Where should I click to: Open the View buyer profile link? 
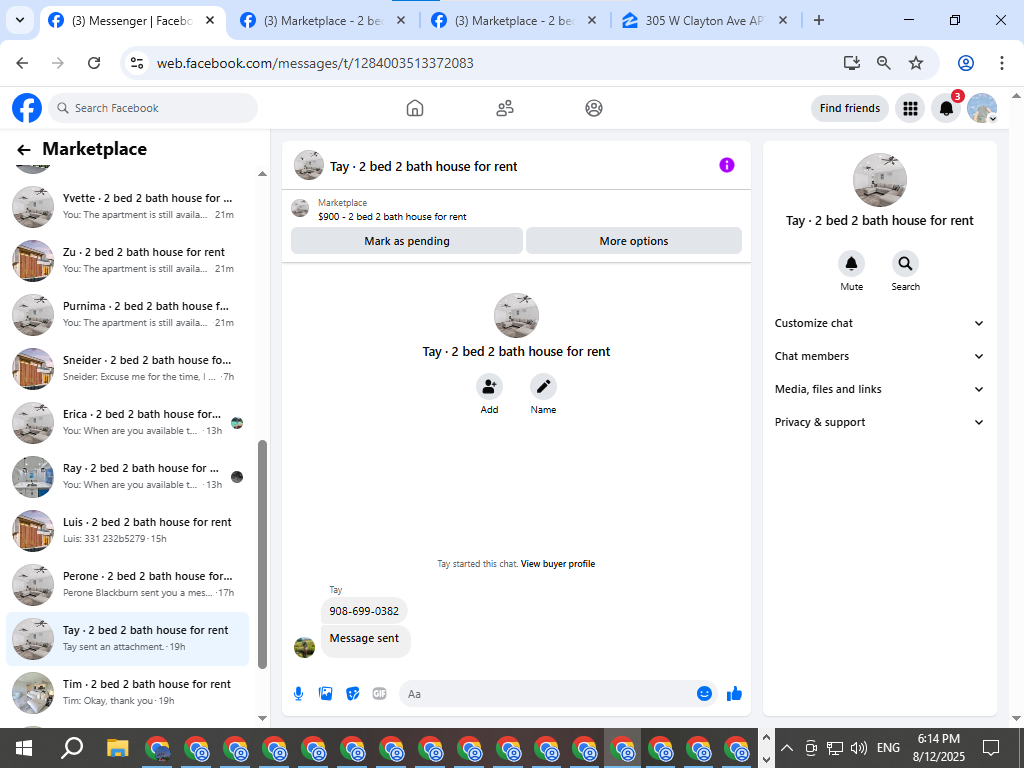coord(558,564)
